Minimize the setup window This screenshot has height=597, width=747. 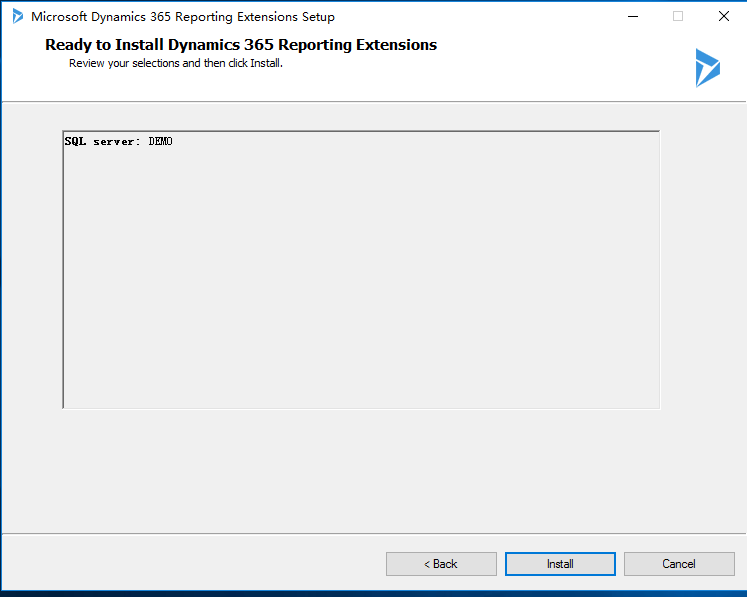[633, 16]
